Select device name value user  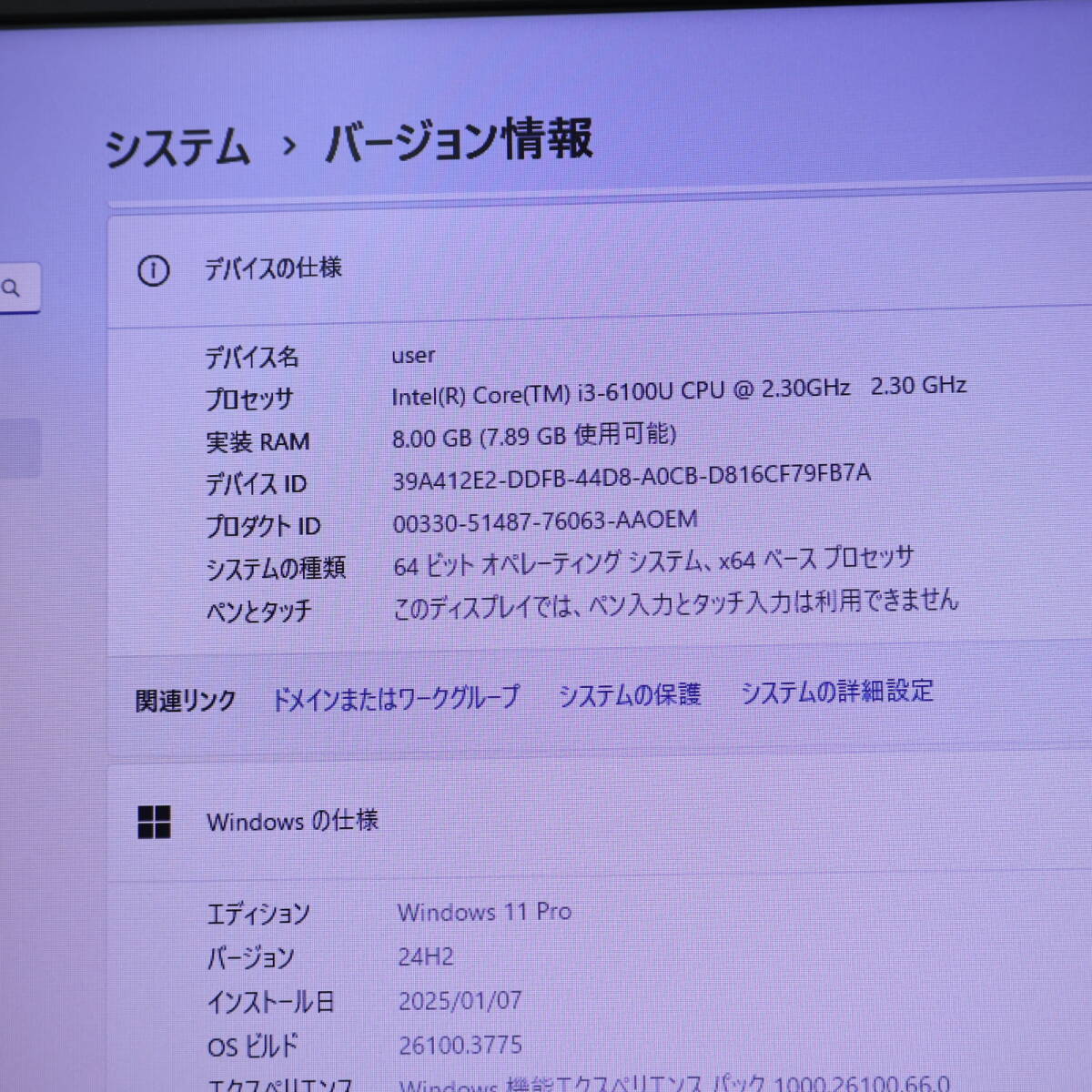413,355
